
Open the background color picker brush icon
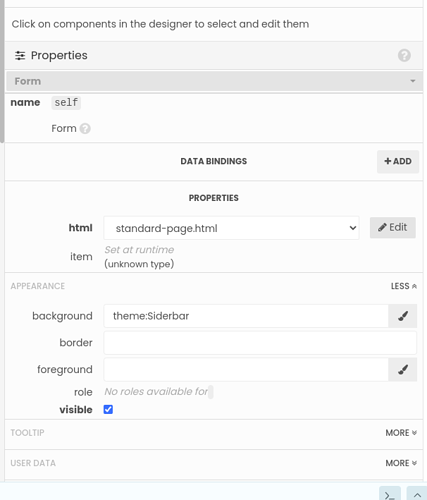tap(403, 316)
